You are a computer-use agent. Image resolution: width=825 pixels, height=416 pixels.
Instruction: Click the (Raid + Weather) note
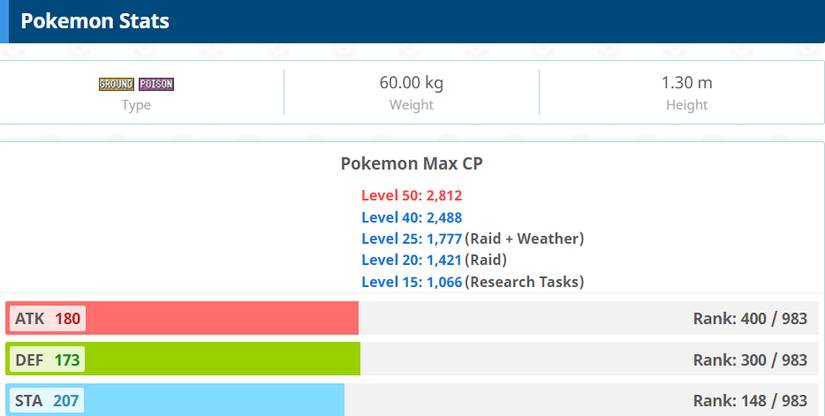pos(525,239)
